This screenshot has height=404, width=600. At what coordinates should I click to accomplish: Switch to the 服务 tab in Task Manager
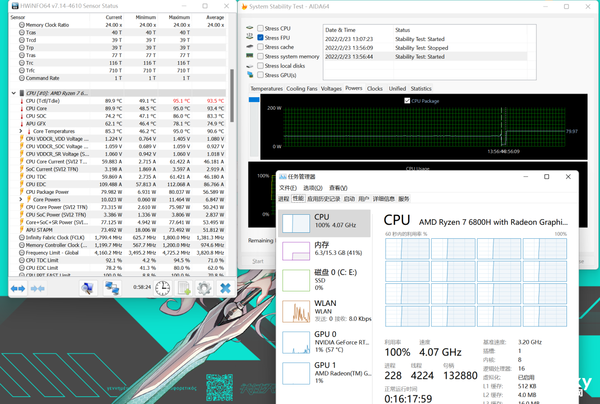[x=404, y=199]
